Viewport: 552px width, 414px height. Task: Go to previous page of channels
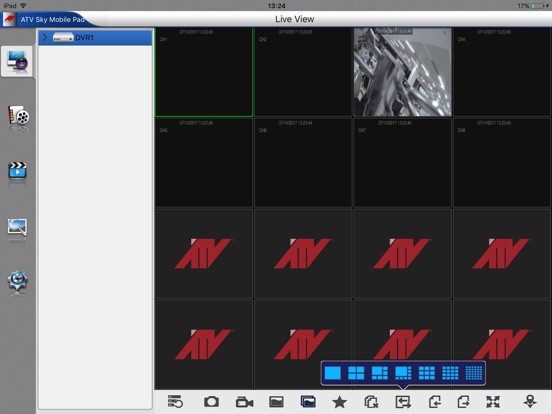435,402
